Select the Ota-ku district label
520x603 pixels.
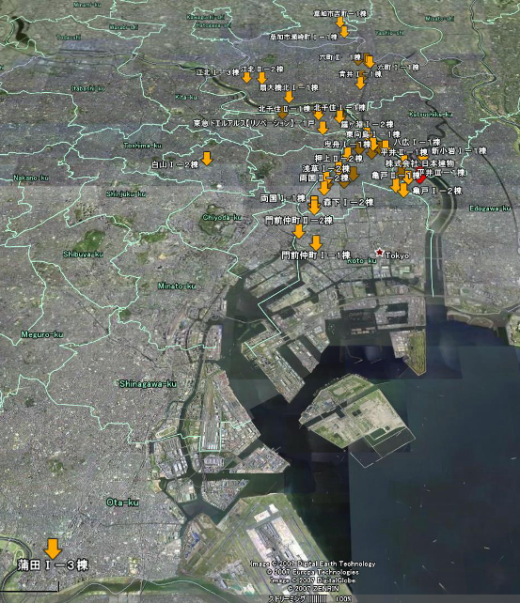[x=122, y=503]
